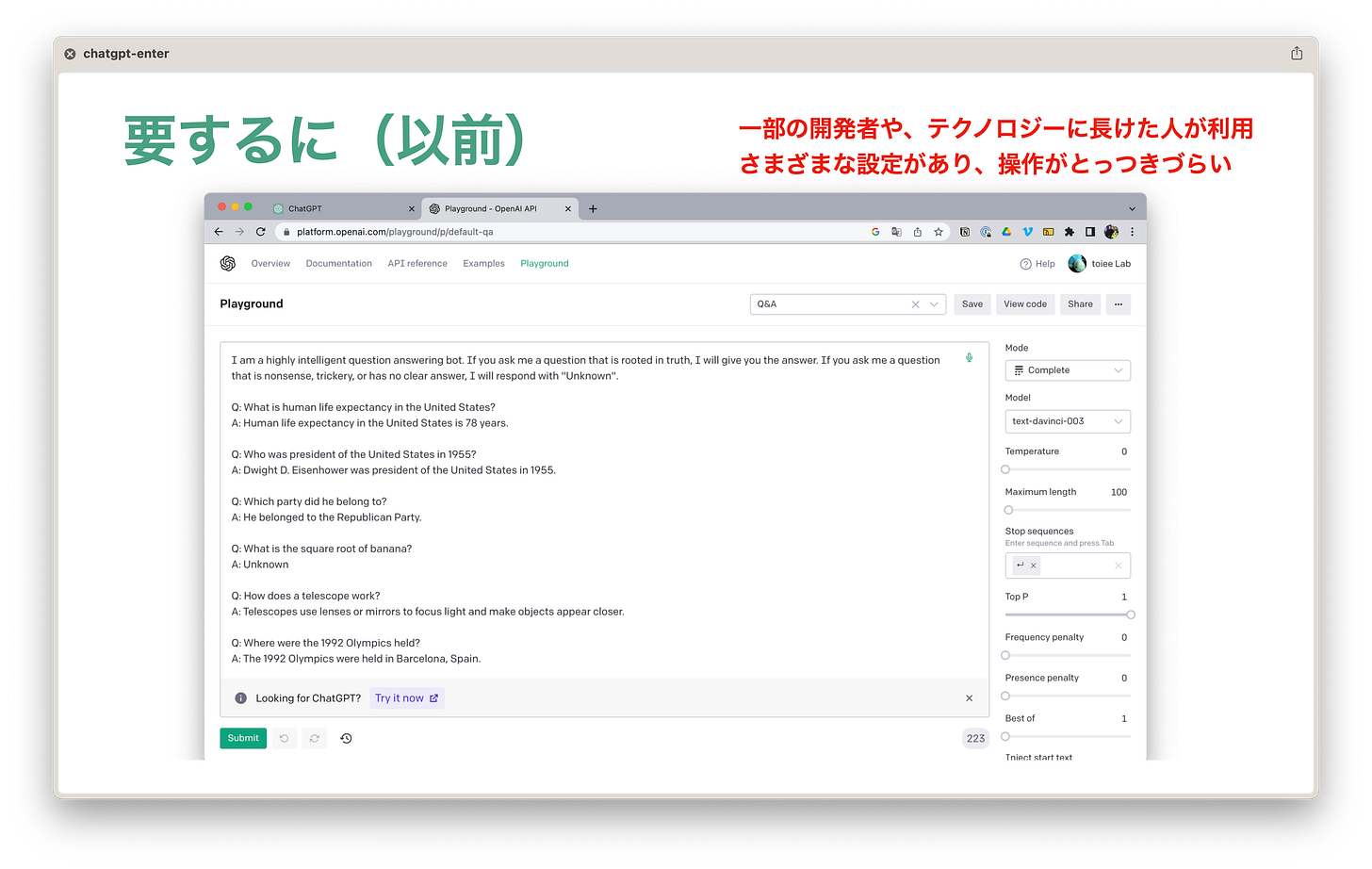The image size is (1372, 869).
Task: Clear the Q&A preset with the X
Action: click(x=915, y=304)
